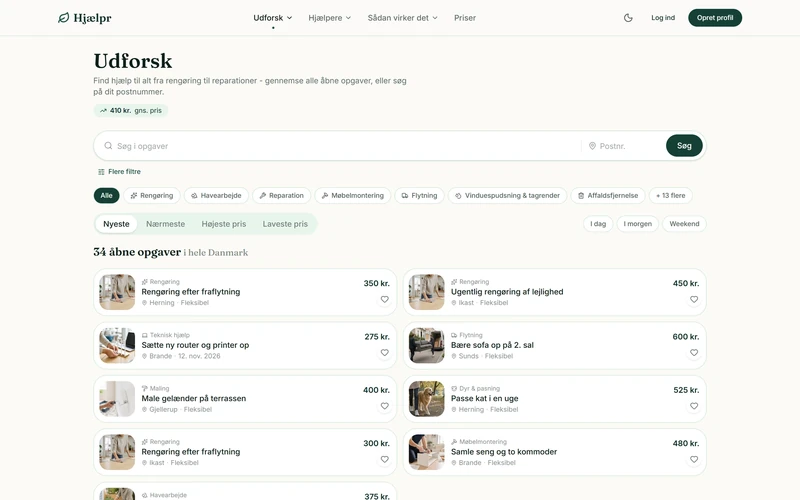This screenshot has height=500, width=800.
Task: Filter tasks for I morgen
Action: pyautogui.click(x=638, y=224)
